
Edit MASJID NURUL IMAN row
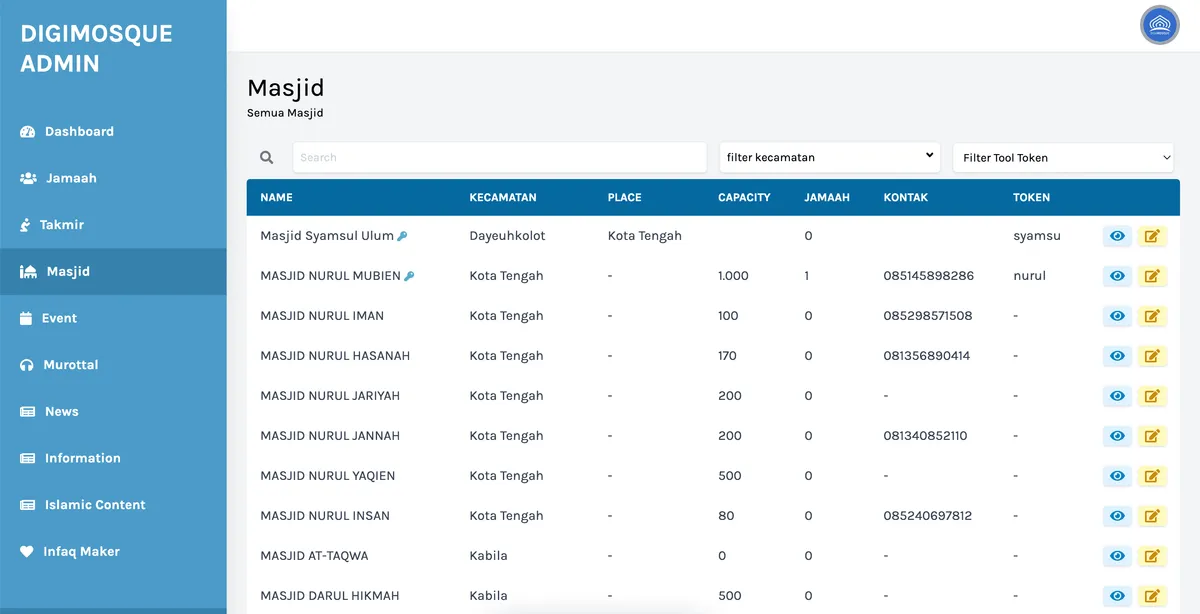tap(1152, 316)
